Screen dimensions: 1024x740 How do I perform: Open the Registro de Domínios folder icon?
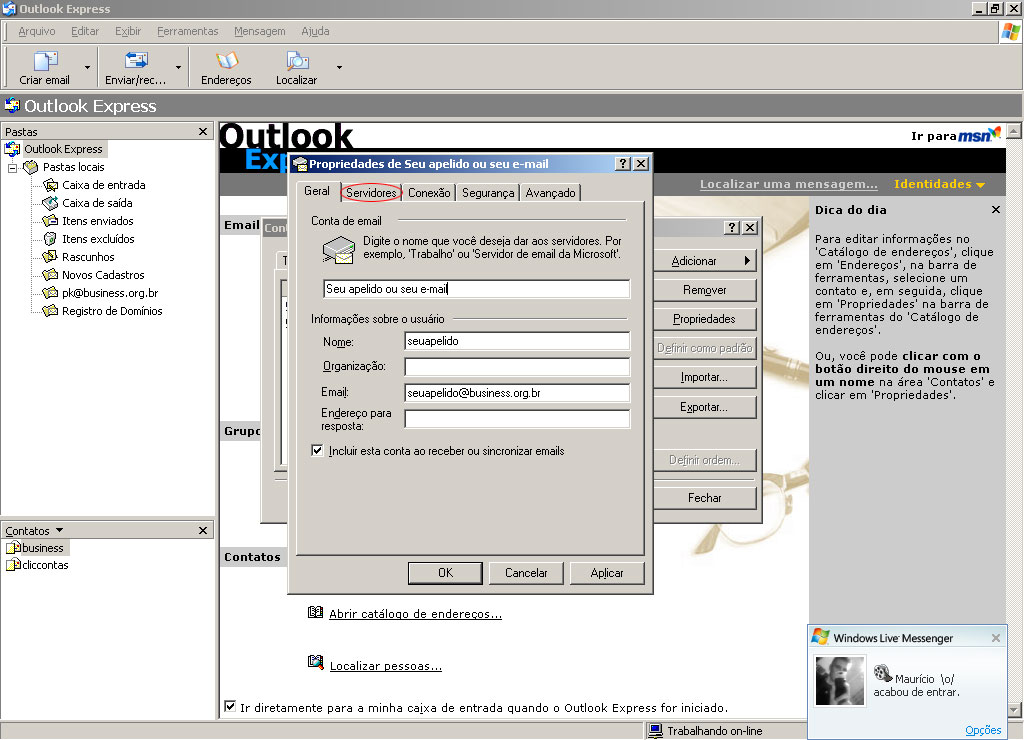(x=50, y=311)
